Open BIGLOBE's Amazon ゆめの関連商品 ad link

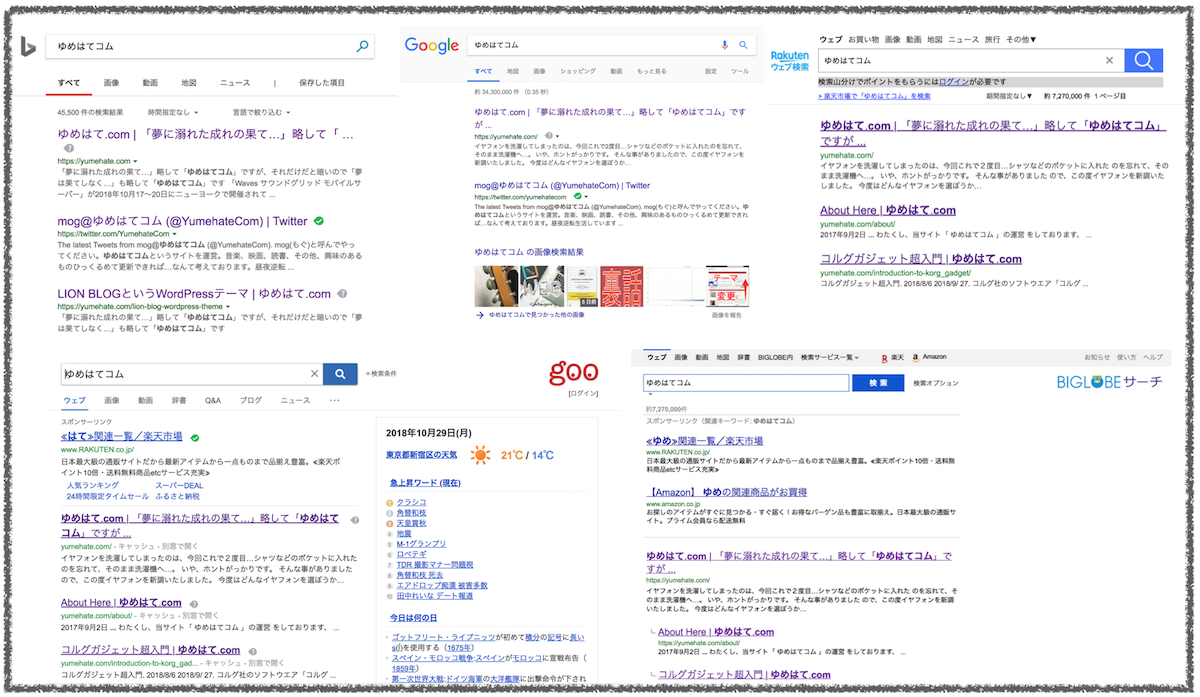727,493
